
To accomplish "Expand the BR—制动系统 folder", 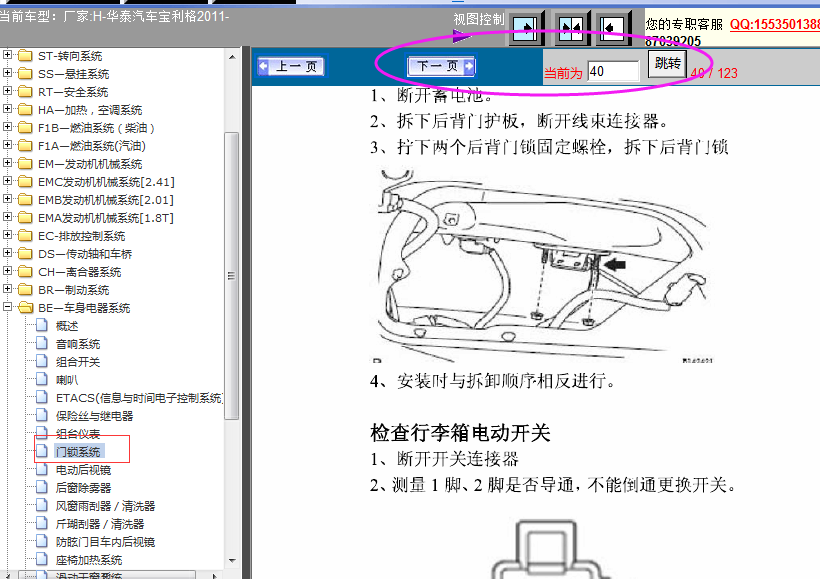I will point(7,289).
